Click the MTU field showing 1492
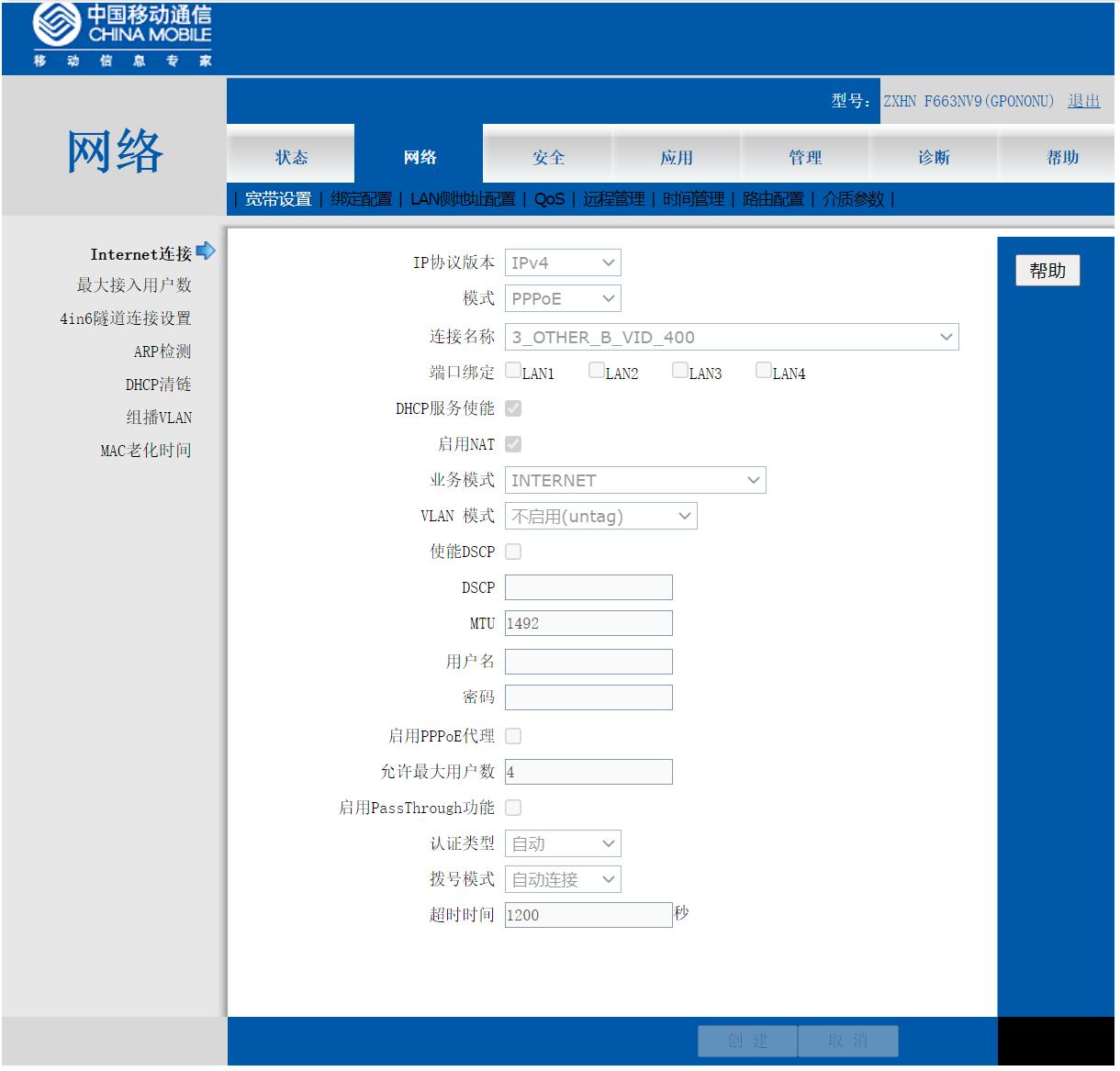 click(x=588, y=623)
